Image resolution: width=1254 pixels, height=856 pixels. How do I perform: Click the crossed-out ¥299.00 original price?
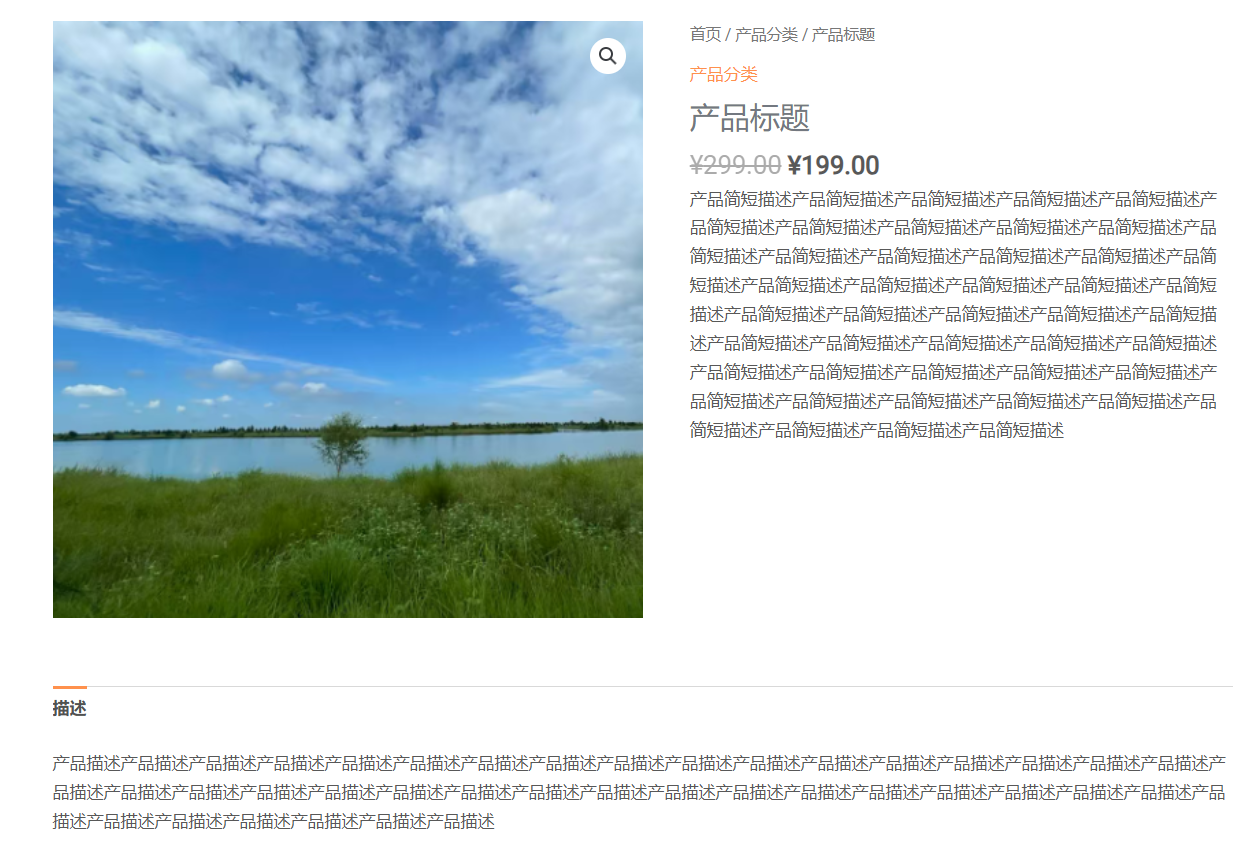[735, 165]
